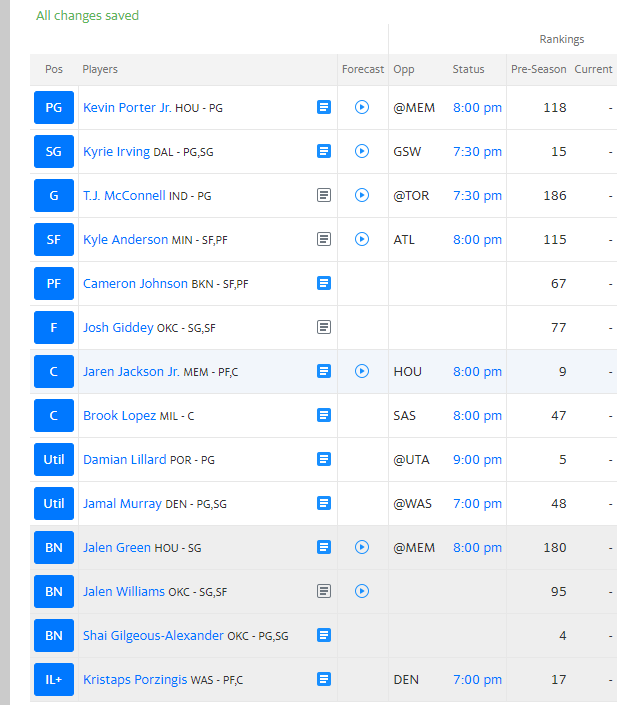
Task: Click the SG slot button for Kyrie Irving
Action: coord(54,152)
